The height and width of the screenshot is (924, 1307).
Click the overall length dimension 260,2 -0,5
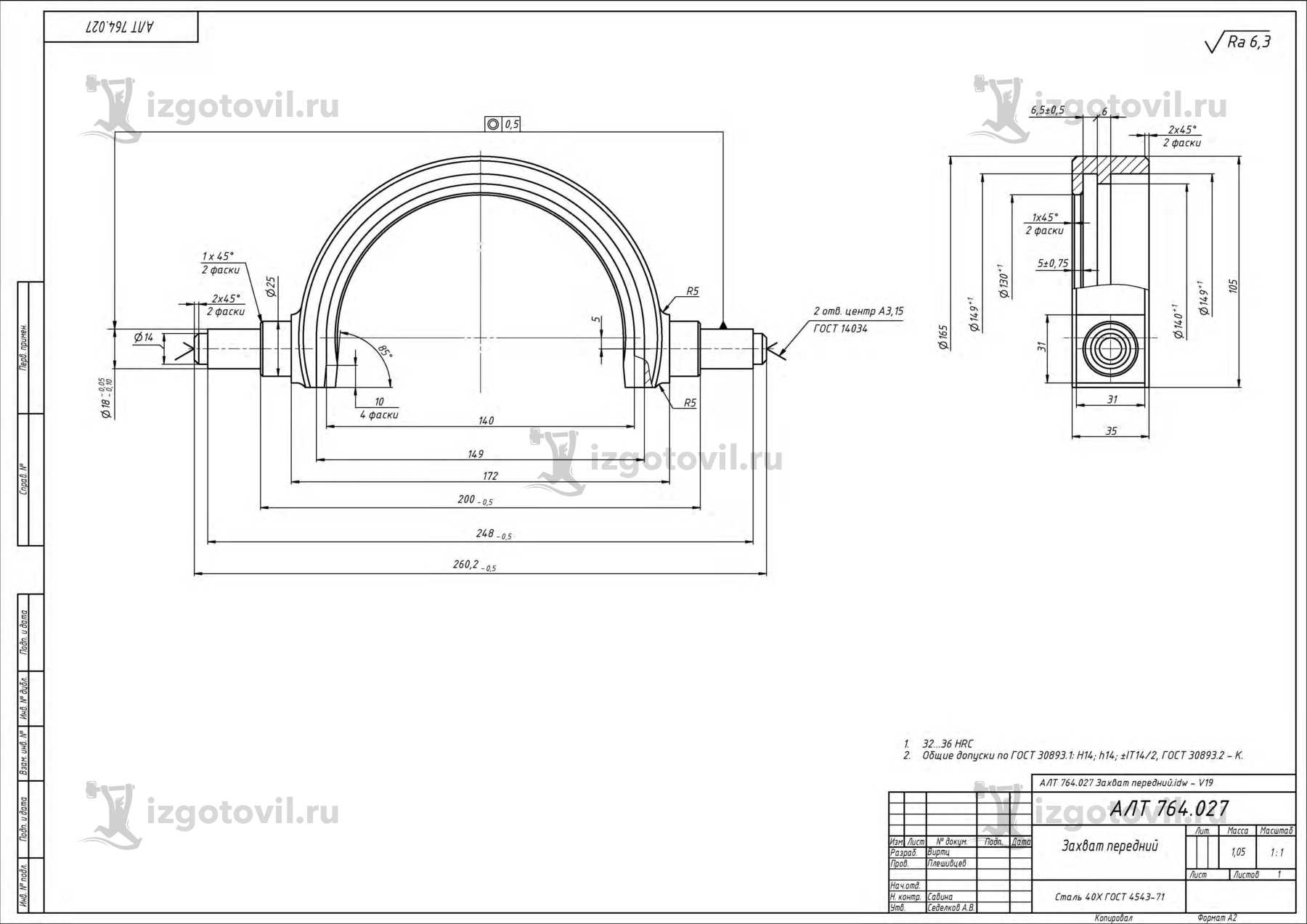474,565
